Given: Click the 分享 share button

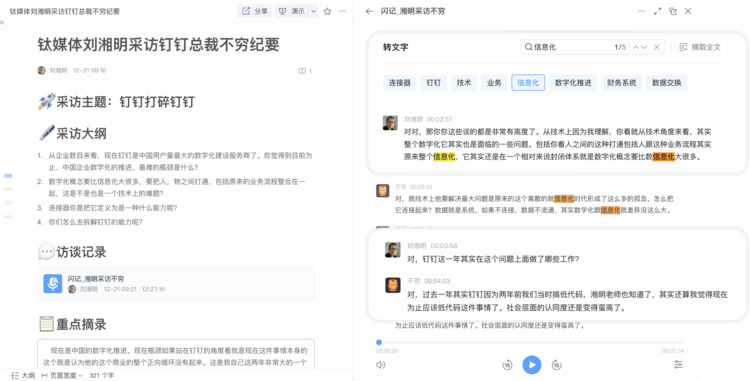Looking at the screenshot, I should (254, 11).
